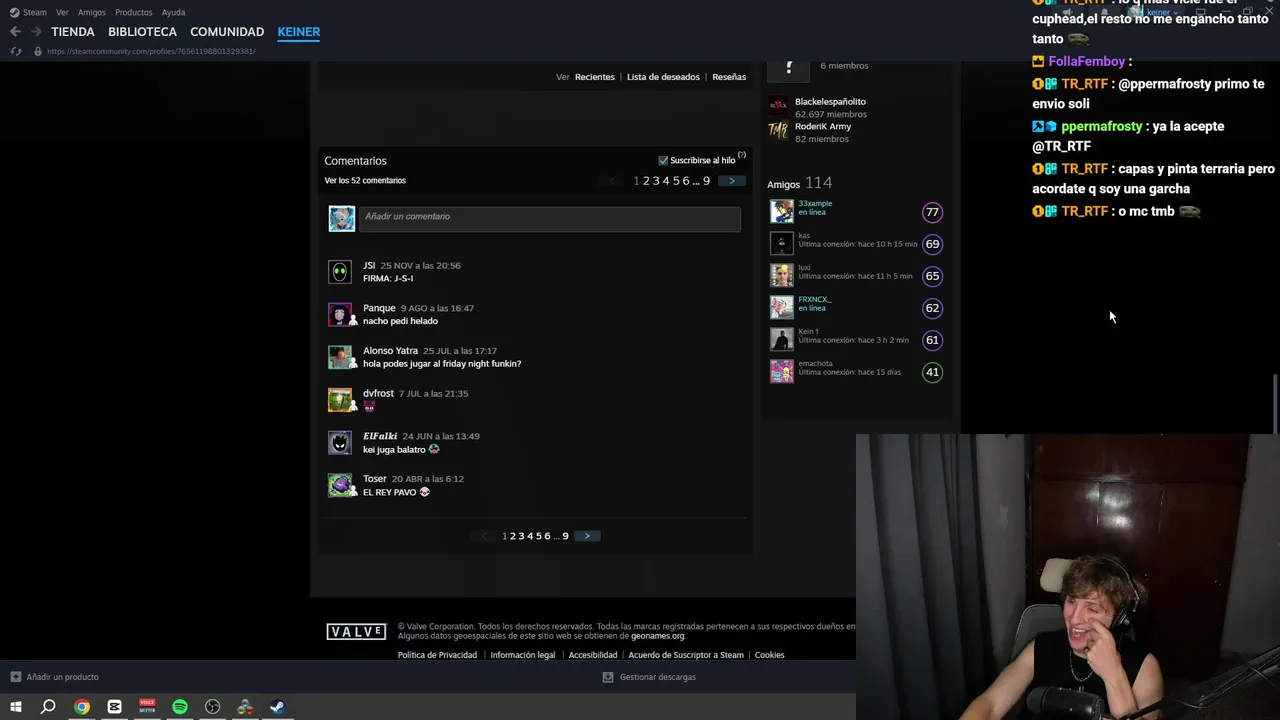Viewport: 1280px width, 720px height.
Task: Click level 77 badge of 33xample
Action: pos(932,212)
